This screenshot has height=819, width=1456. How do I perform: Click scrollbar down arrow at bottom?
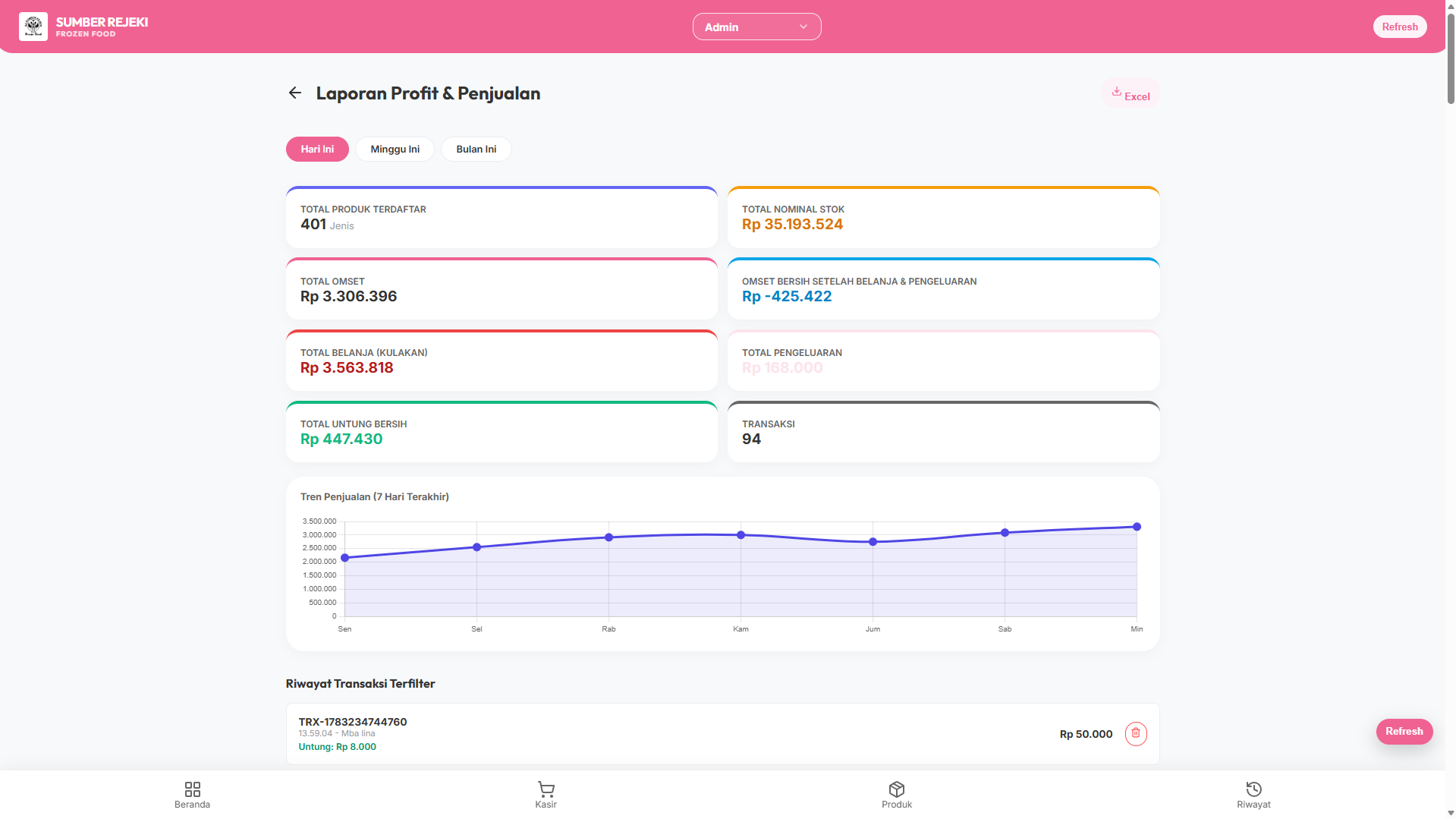click(1450, 813)
